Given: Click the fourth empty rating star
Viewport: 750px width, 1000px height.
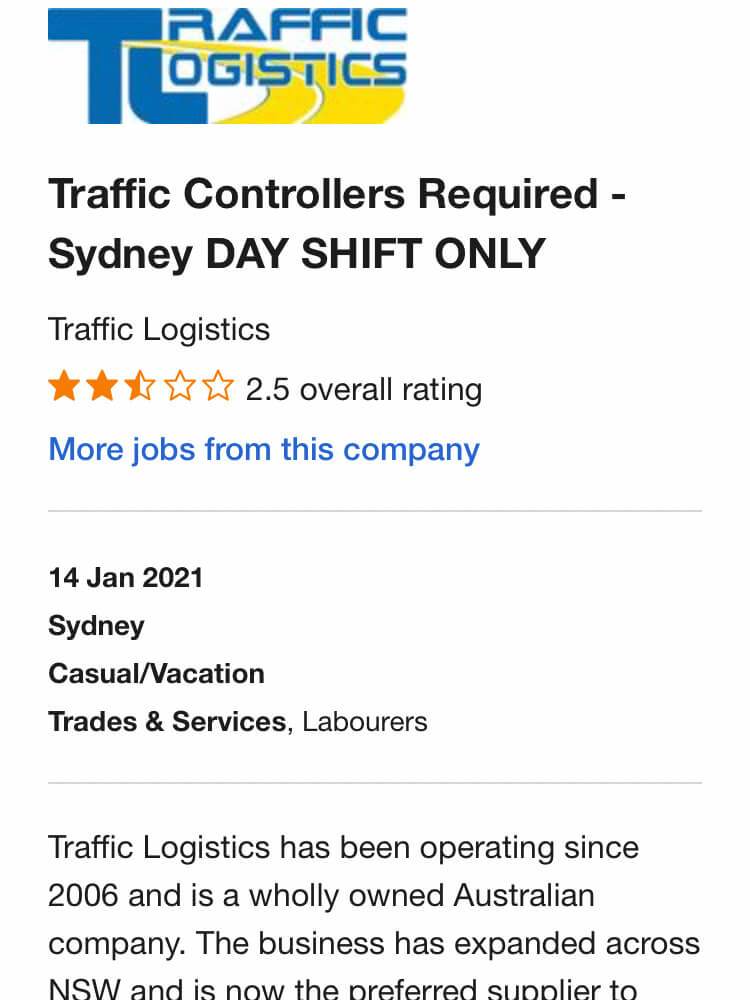Looking at the screenshot, I should pyautogui.click(x=179, y=386).
